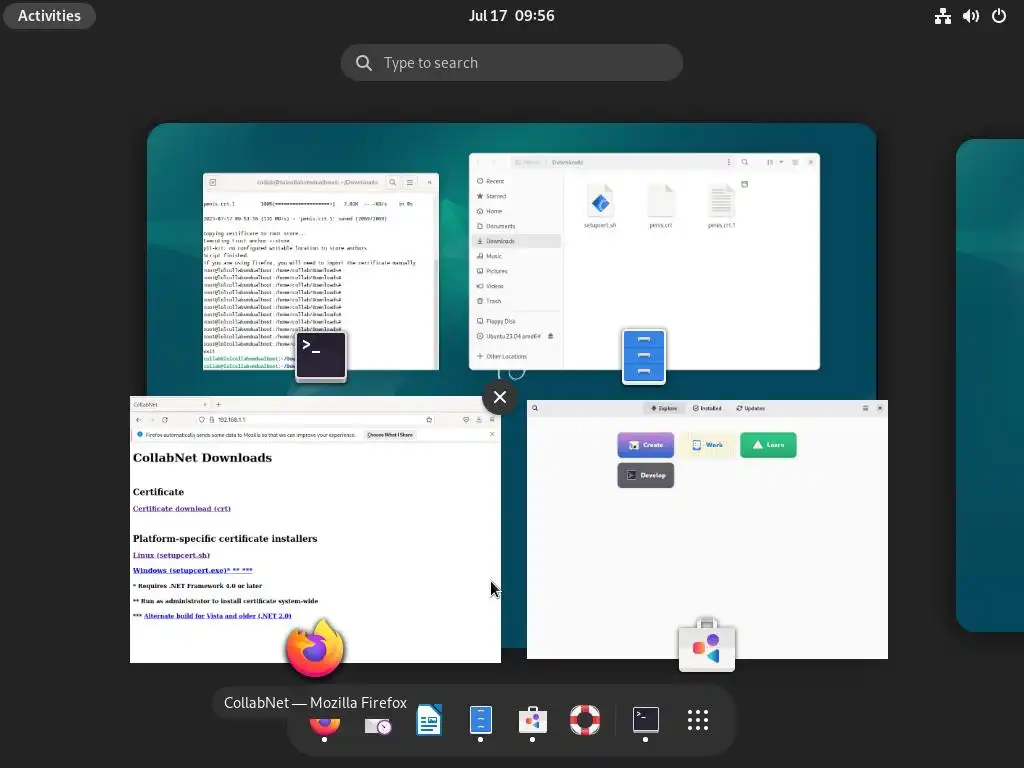Select Home in Files sidebar
1024x768 pixels.
click(x=516, y=211)
